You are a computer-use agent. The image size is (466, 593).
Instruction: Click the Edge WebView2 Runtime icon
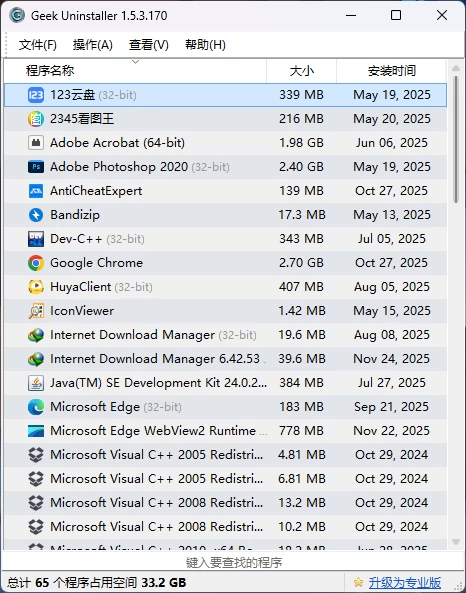[x=36, y=431]
